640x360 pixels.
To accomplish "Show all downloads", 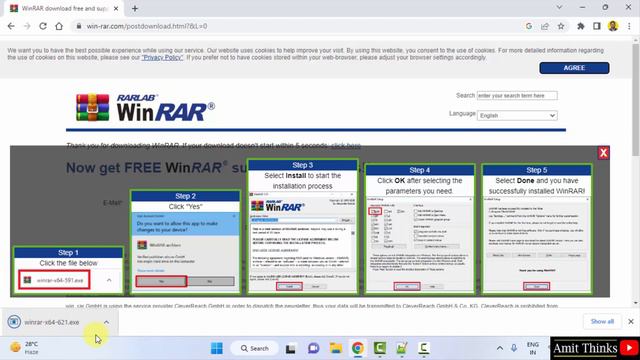I will point(602,322).
